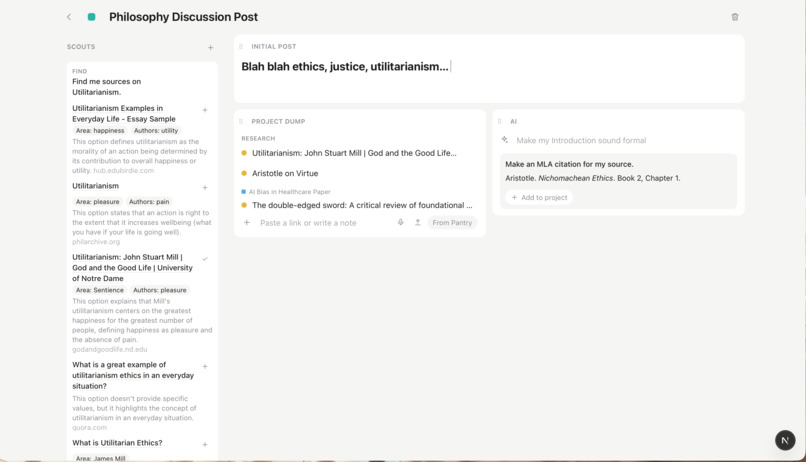Click 'philarchive.org' source link
806x462 pixels.
(96, 242)
